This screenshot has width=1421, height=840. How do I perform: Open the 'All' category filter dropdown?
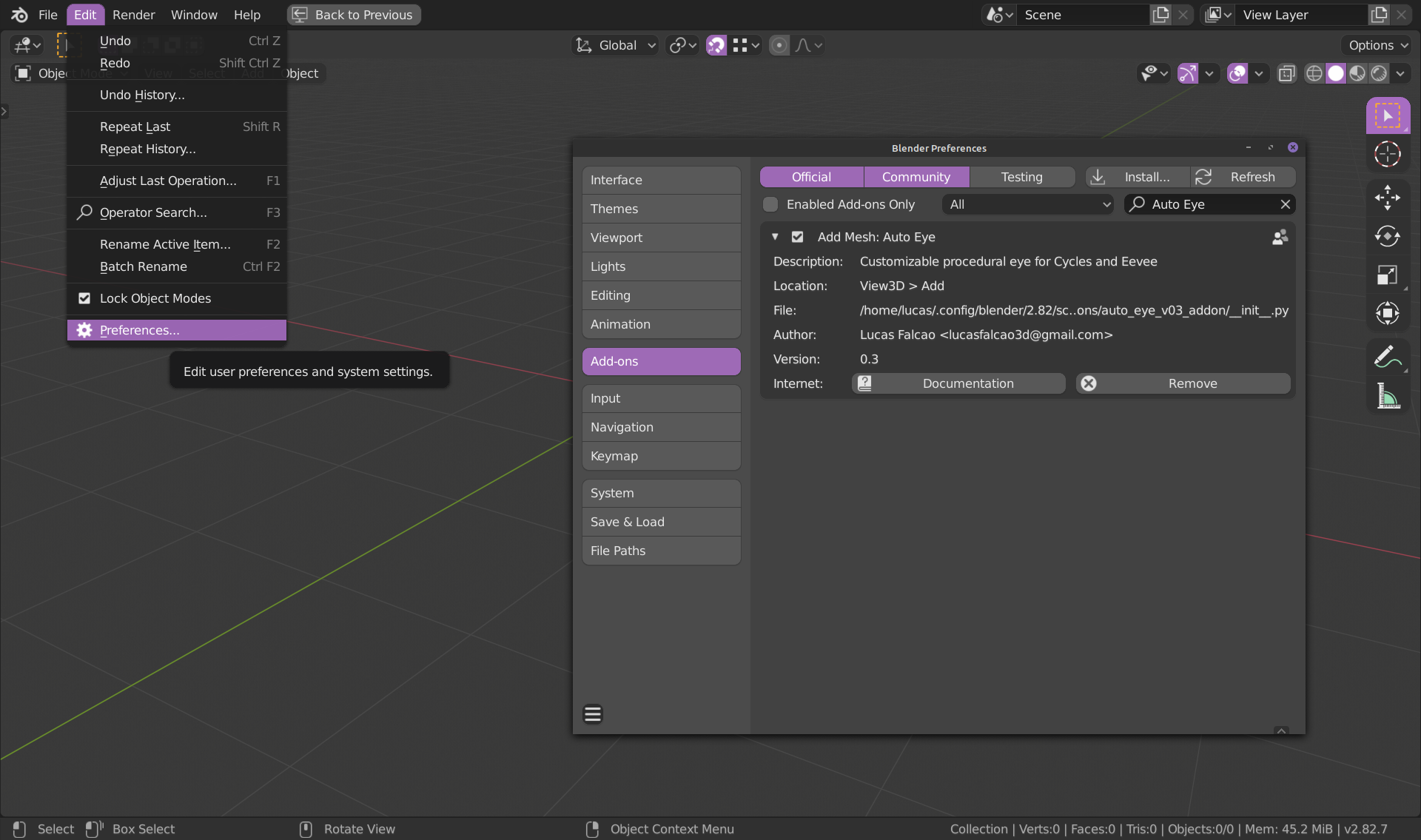[1027, 204]
